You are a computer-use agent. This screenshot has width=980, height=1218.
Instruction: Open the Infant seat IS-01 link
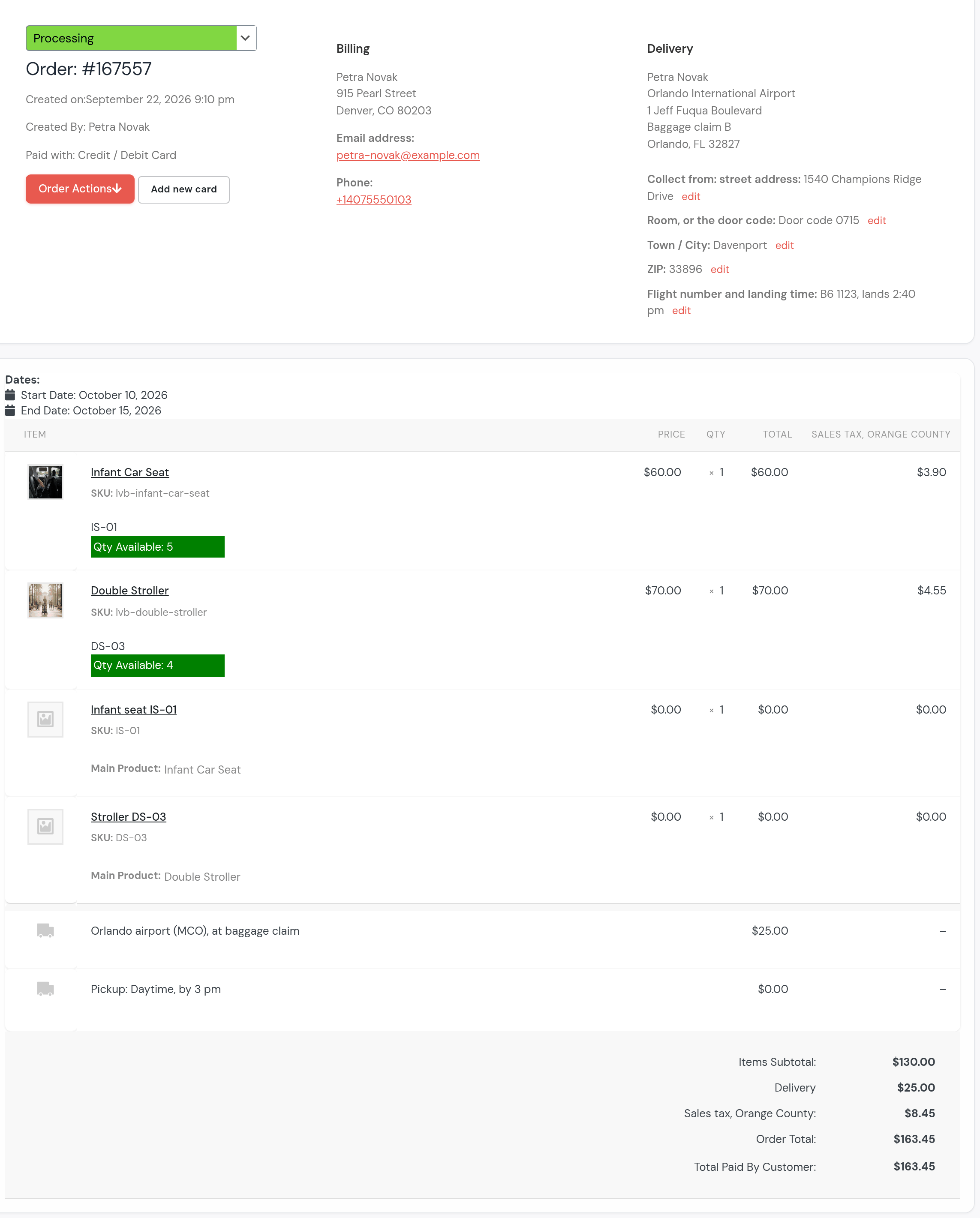tap(133, 710)
